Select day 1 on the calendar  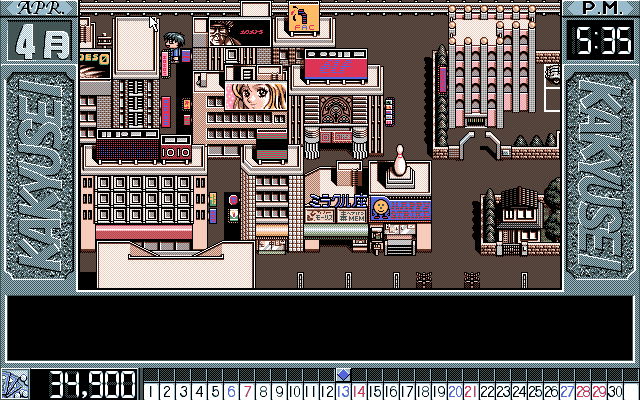(x=151, y=391)
